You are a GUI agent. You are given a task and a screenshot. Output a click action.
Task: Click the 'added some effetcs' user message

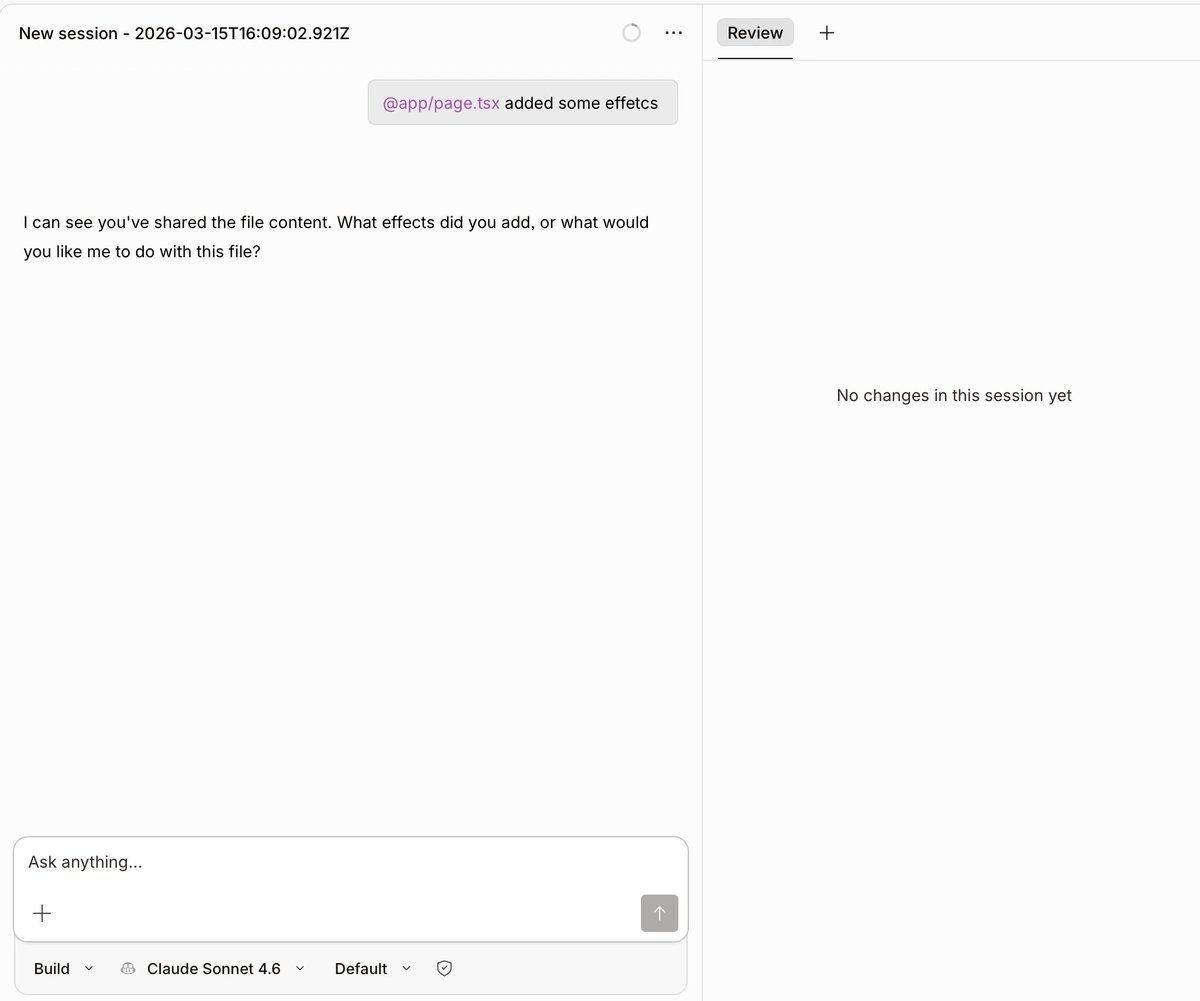(523, 103)
